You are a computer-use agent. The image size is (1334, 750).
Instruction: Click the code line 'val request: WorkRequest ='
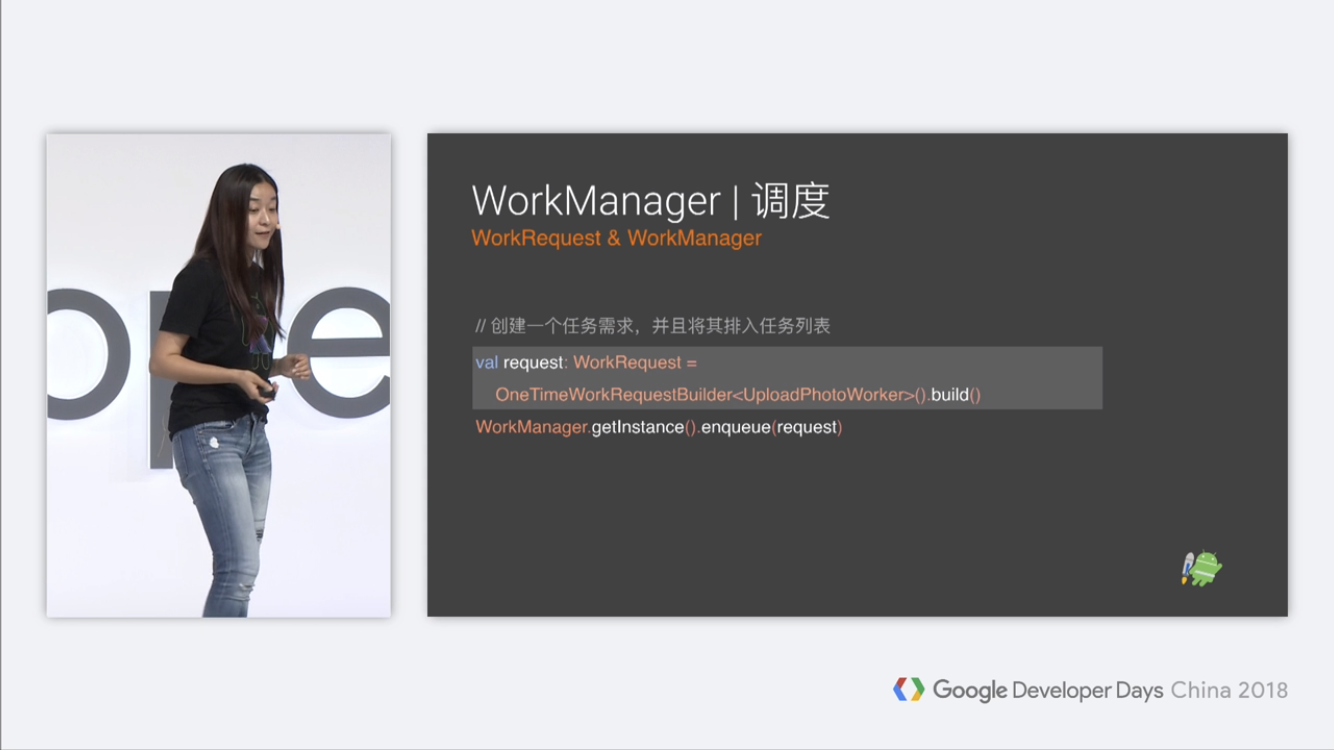(x=586, y=363)
